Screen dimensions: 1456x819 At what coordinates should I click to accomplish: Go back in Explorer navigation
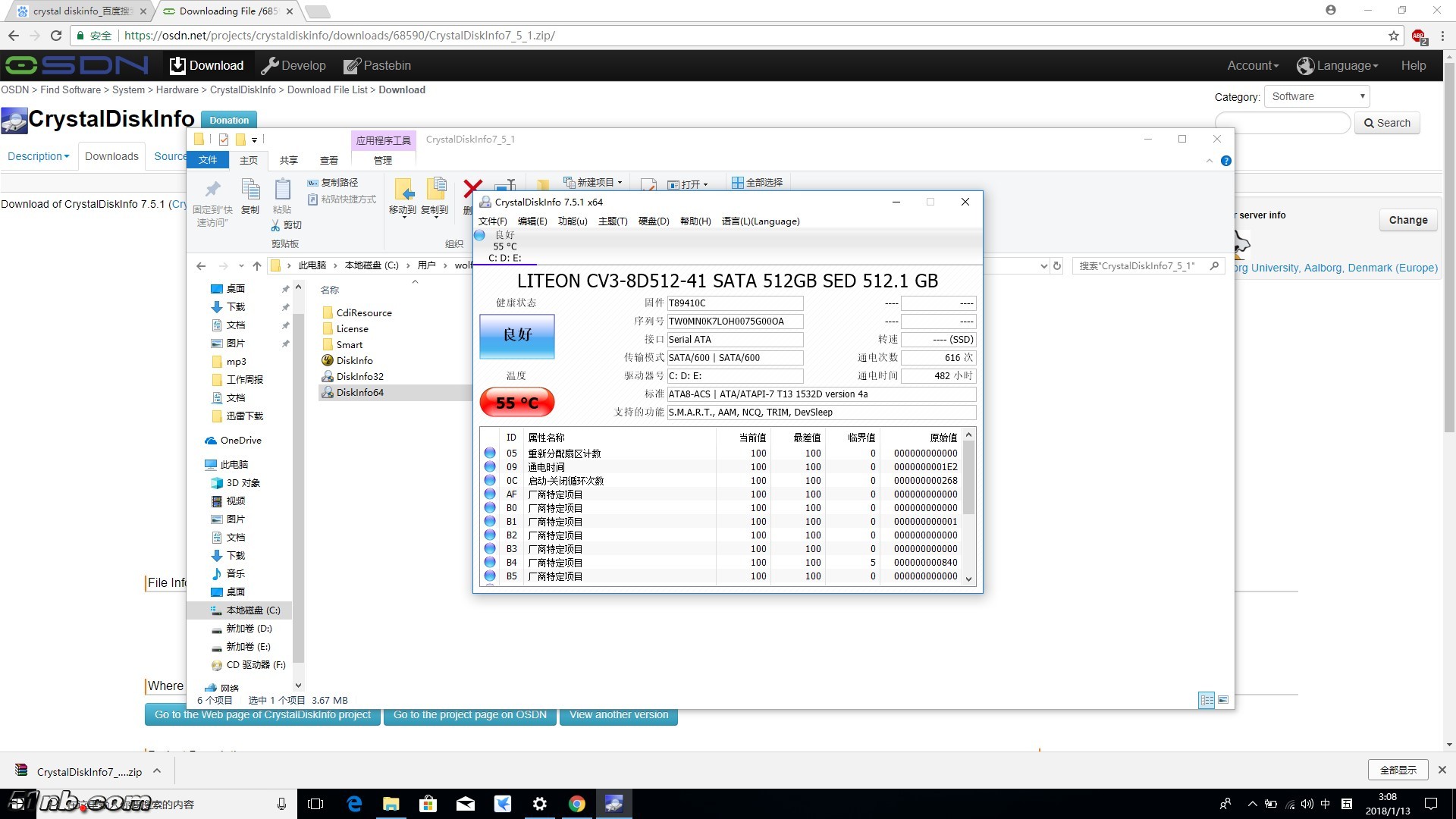pos(201,266)
